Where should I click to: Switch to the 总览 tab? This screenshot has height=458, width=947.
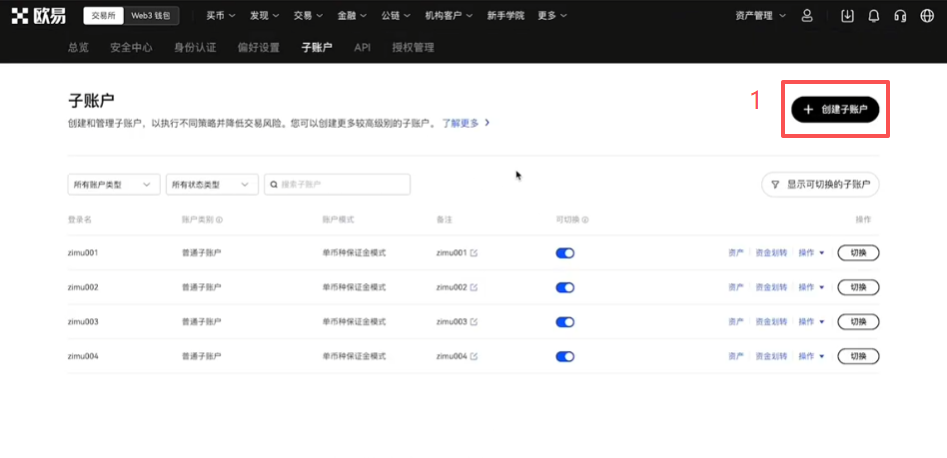[79, 48]
